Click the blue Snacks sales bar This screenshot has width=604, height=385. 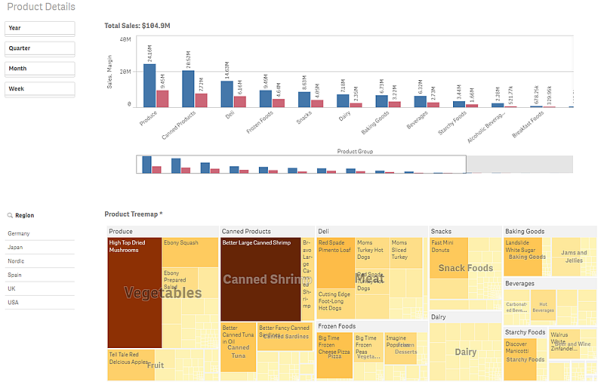(x=304, y=99)
